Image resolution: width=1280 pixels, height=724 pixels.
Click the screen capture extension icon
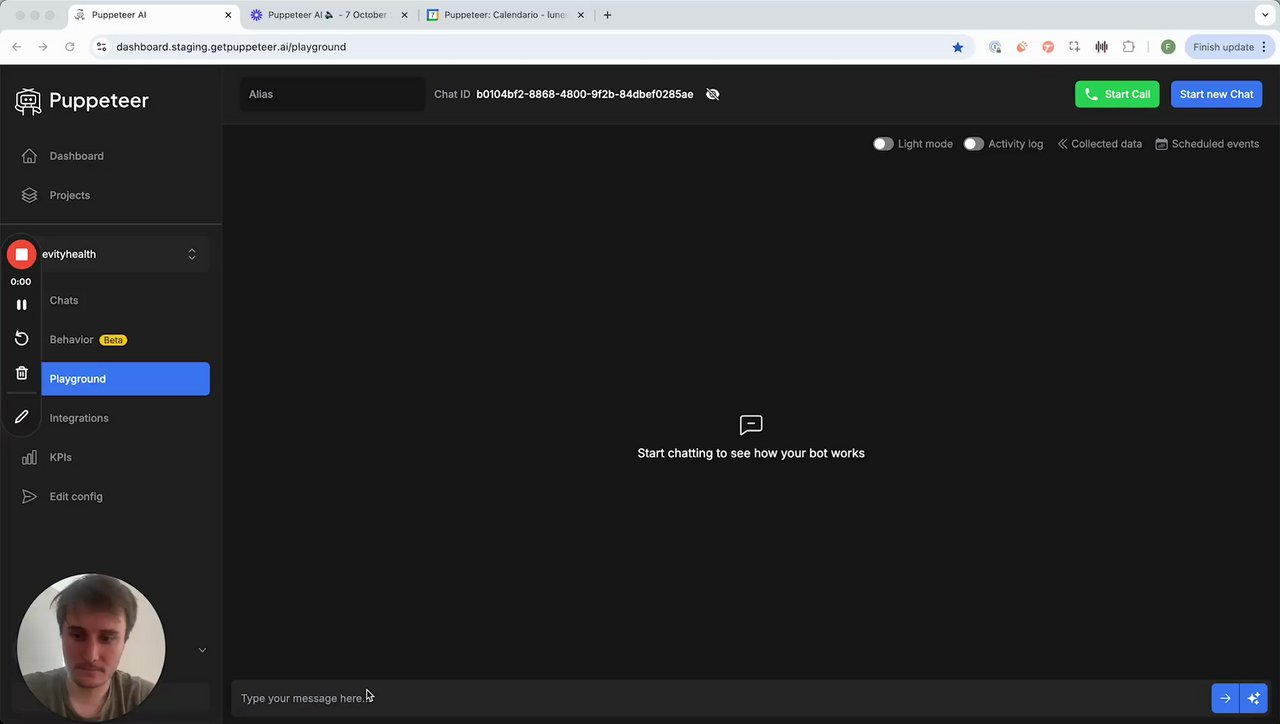pos(1075,47)
